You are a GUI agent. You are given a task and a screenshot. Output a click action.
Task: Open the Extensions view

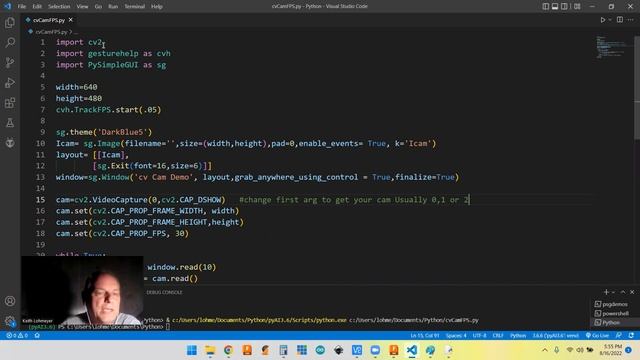[x=10, y=102]
